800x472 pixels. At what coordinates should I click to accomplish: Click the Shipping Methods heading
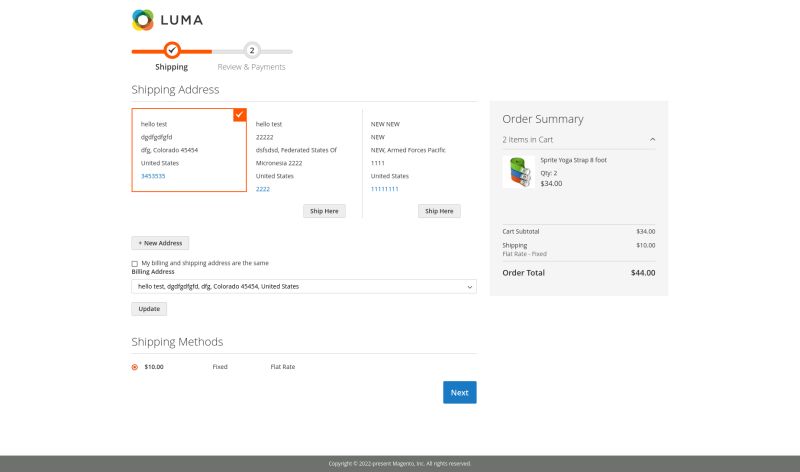(x=177, y=341)
